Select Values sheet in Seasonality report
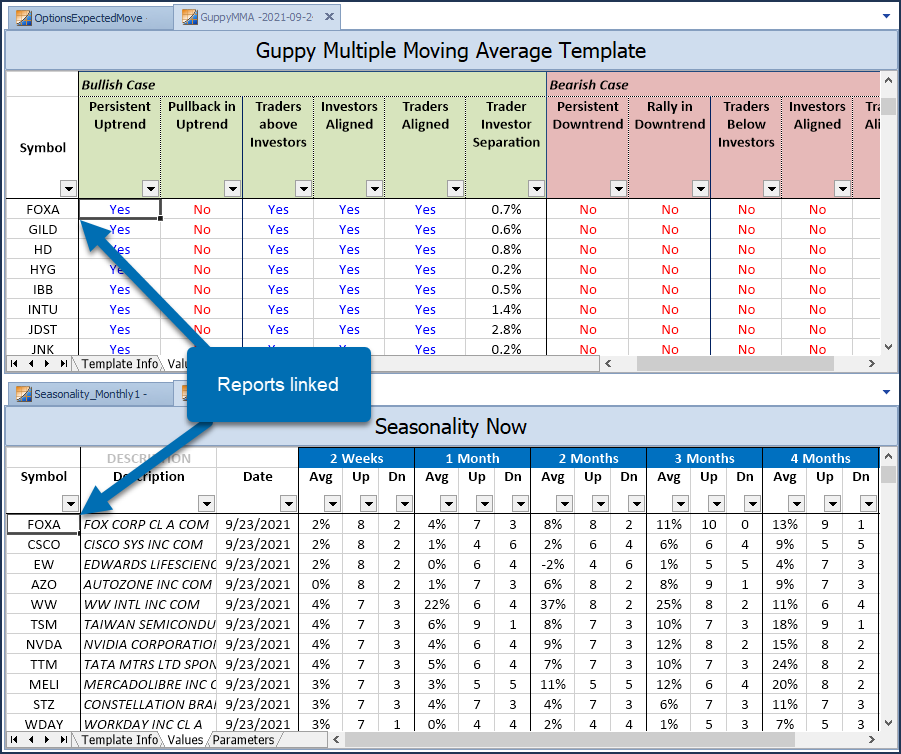The width and height of the screenshot is (901, 754). 185,740
